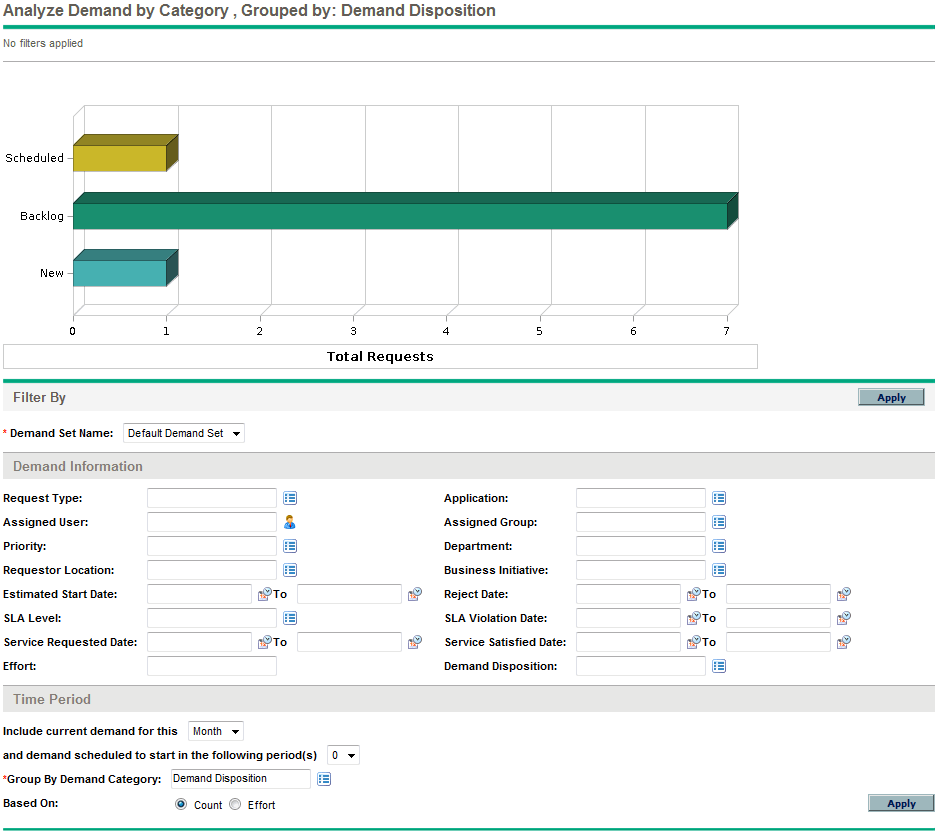Screen dimensions: 939x832
Task: Open the Application selection list icon
Action: (x=719, y=498)
